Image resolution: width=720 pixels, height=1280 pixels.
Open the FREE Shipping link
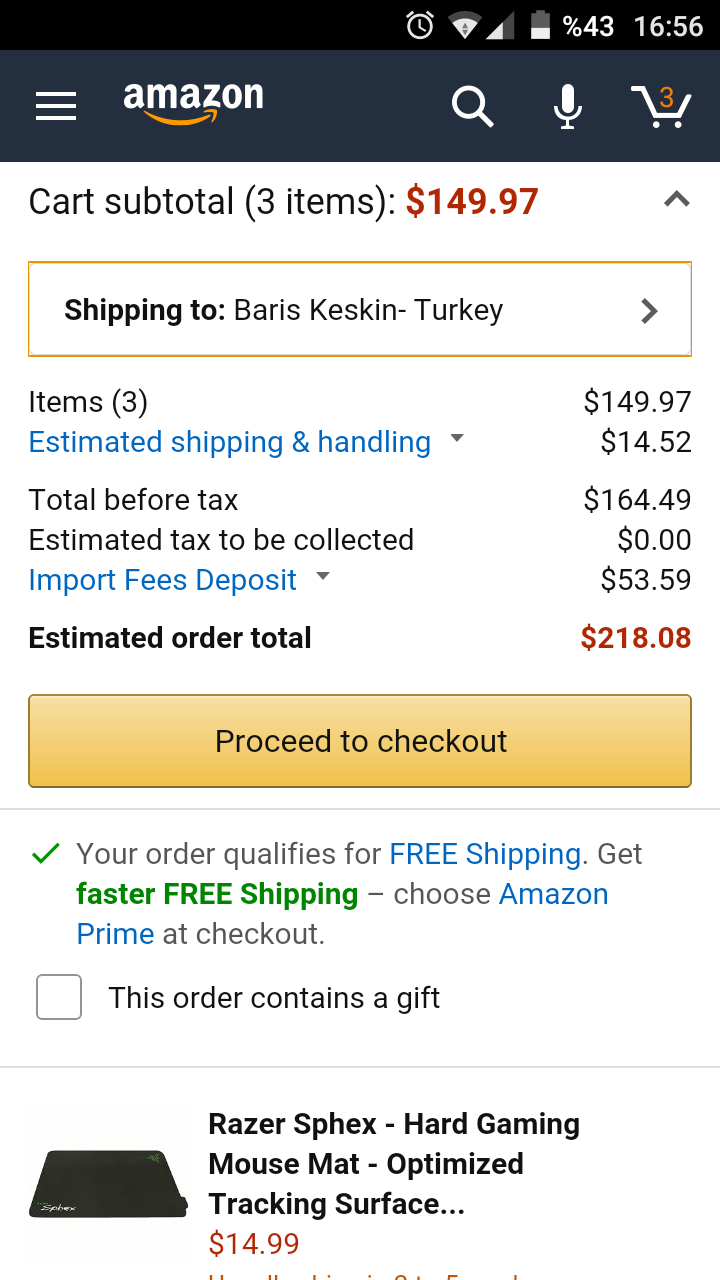click(x=485, y=854)
